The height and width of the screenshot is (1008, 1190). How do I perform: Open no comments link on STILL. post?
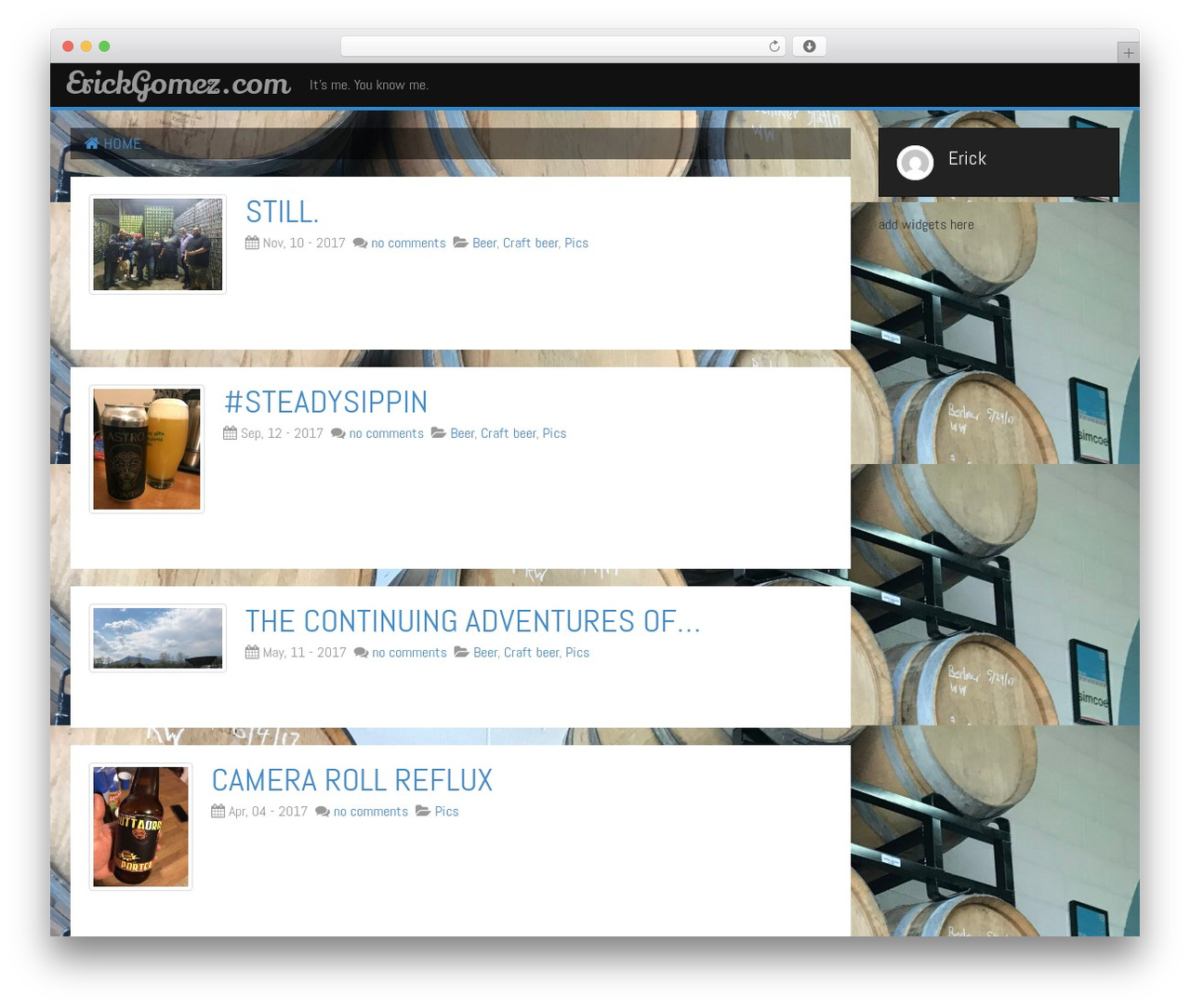(408, 243)
